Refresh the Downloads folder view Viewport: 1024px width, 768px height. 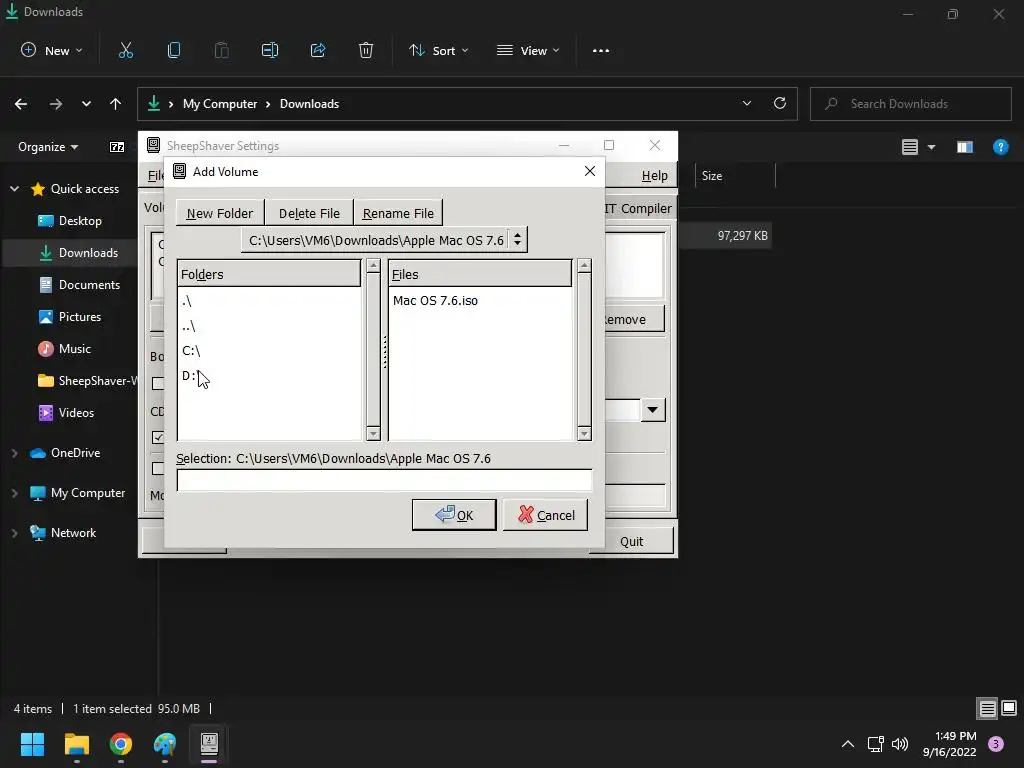click(x=780, y=103)
